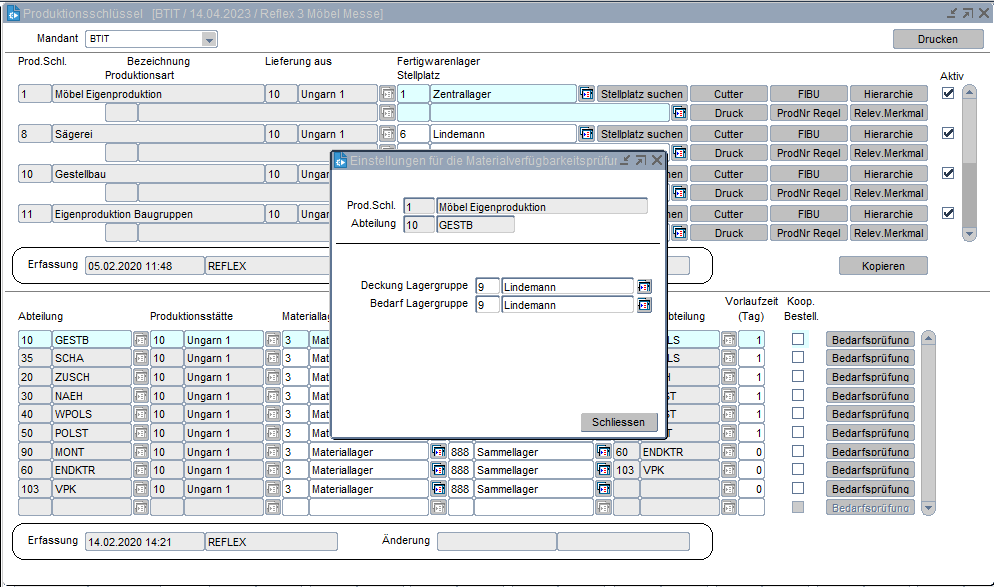Open lookup icon next to Deckung Lagergruppe Lindemann
Image resolution: width=994 pixels, height=587 pixels.
[x=644, y=286]
